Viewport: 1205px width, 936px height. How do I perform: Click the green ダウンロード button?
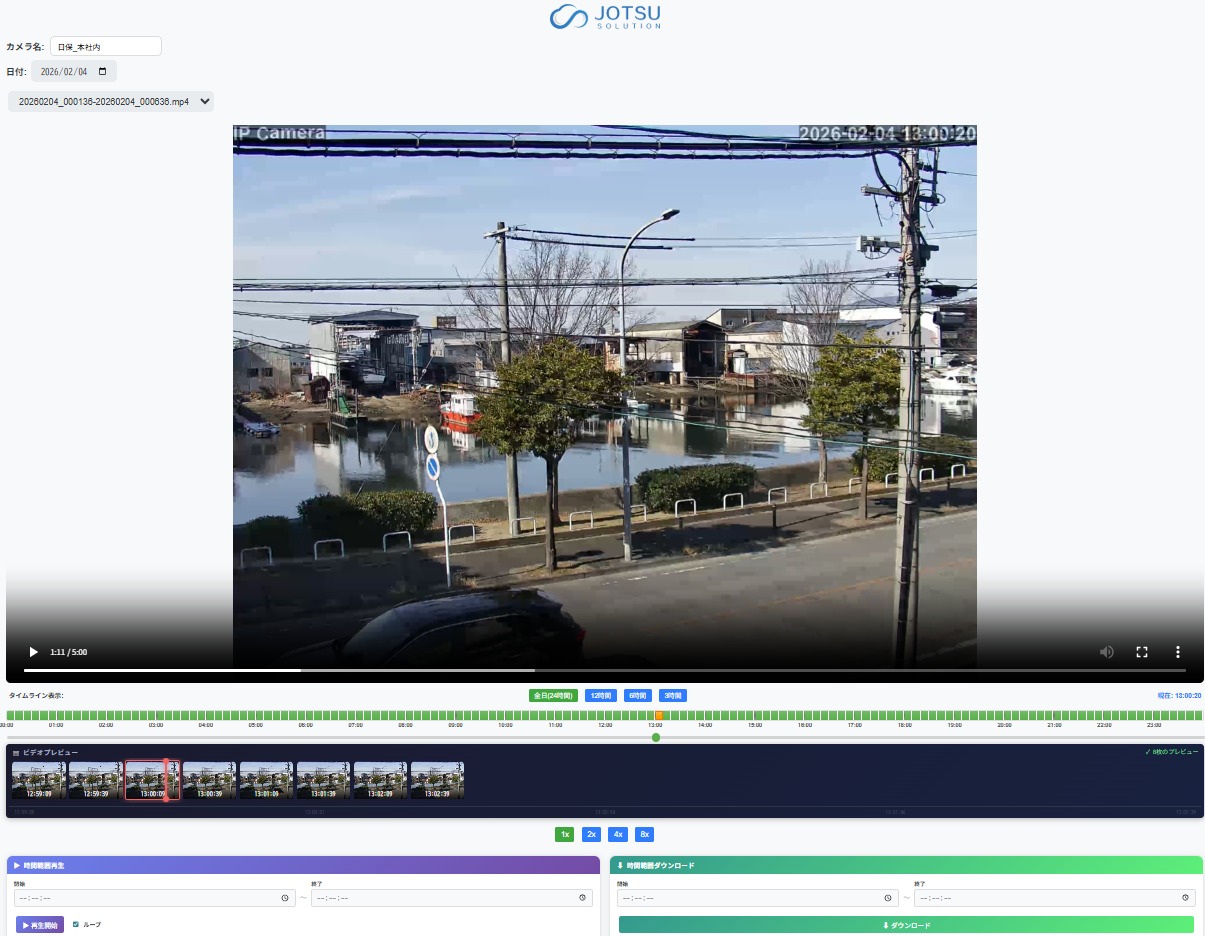[x=906, y=925]
